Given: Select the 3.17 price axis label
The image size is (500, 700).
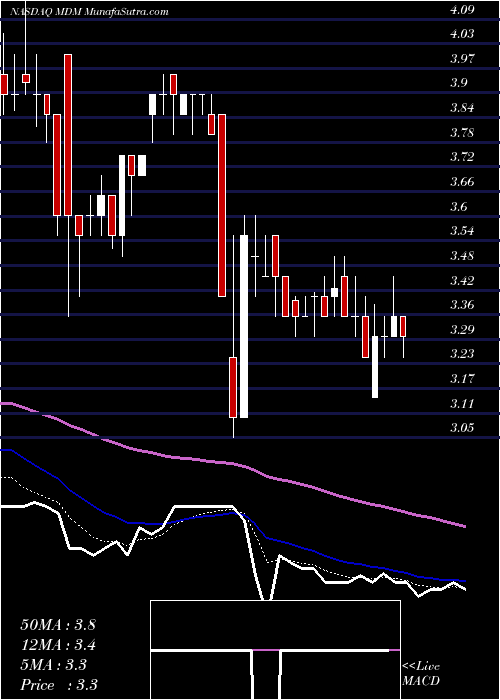Looking at the screenshot, I should (x=461, y=379).
